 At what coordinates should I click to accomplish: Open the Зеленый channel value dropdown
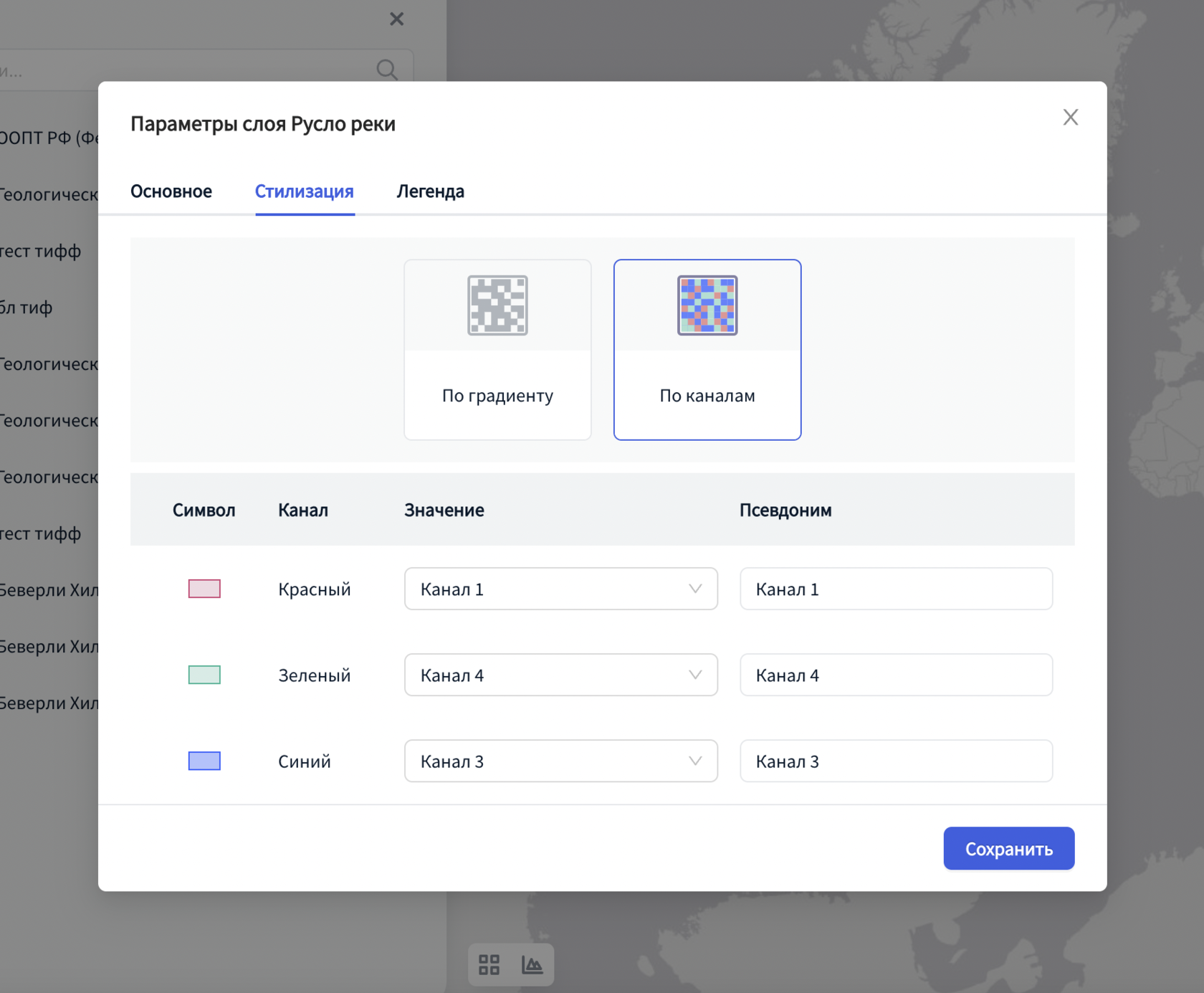pos(560,675)
